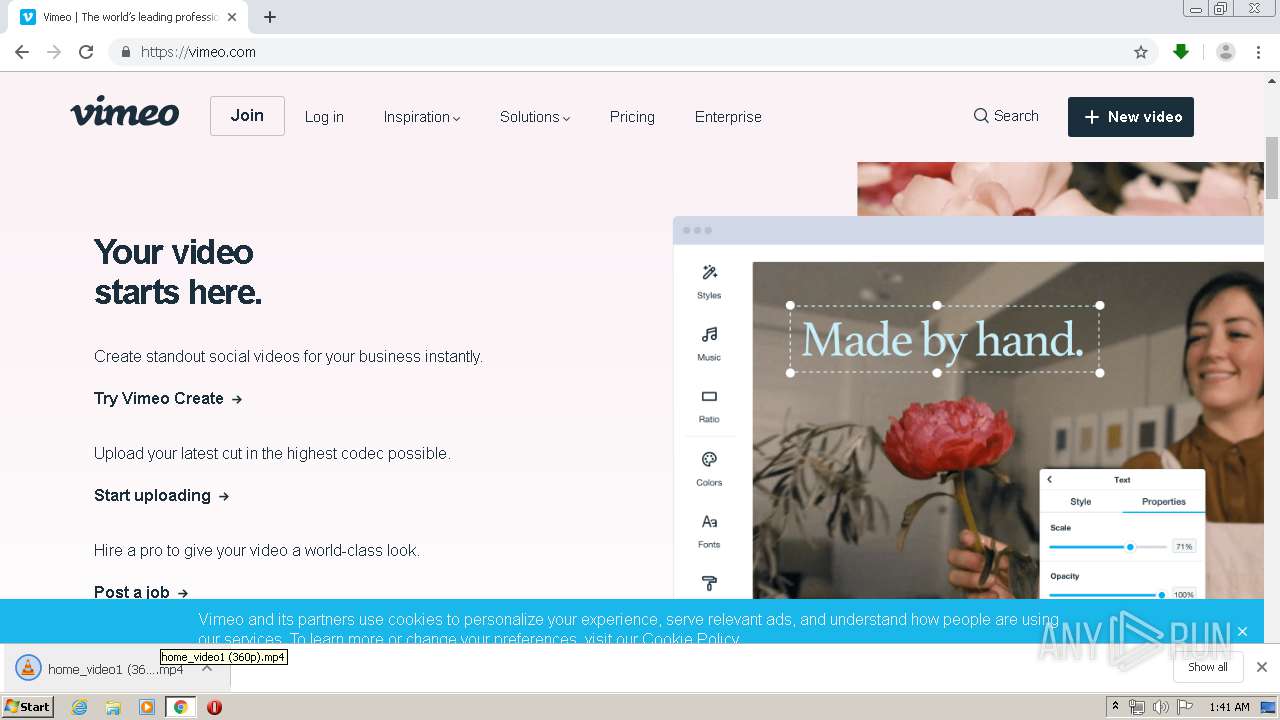
Task: Open the Chrome profile avatar
Action: point(1225,52)
